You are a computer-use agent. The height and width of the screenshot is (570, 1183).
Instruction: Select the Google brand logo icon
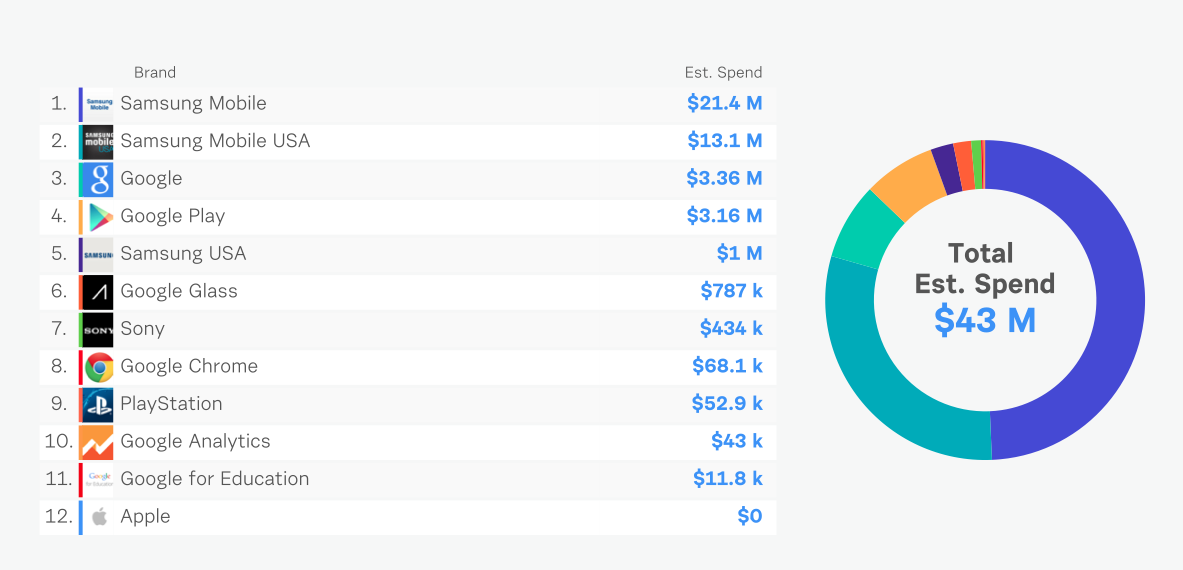pyautogui.click(x=99, y=179)
